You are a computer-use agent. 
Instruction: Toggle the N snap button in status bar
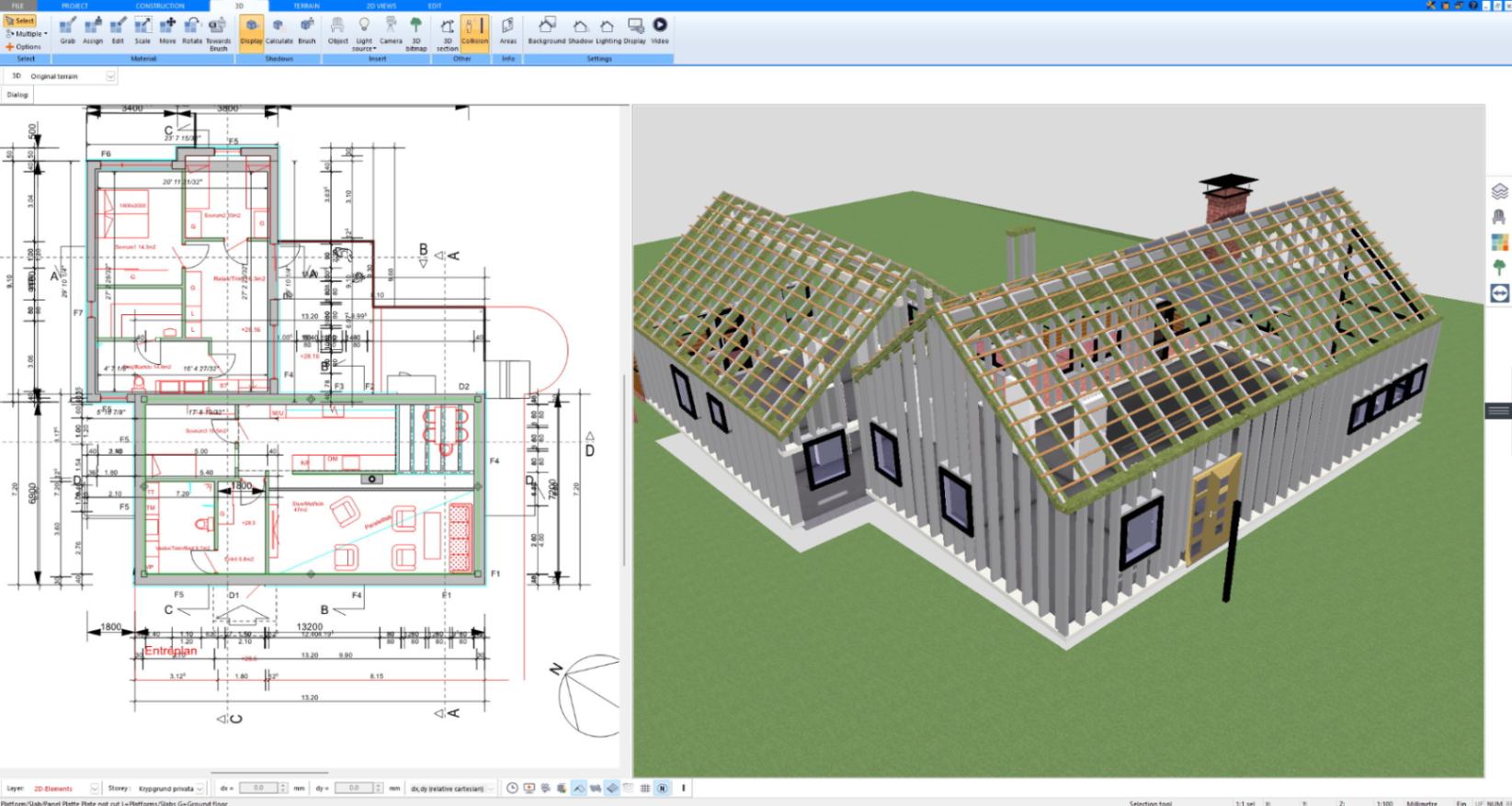pyautogui.click(x=662, y=789)
